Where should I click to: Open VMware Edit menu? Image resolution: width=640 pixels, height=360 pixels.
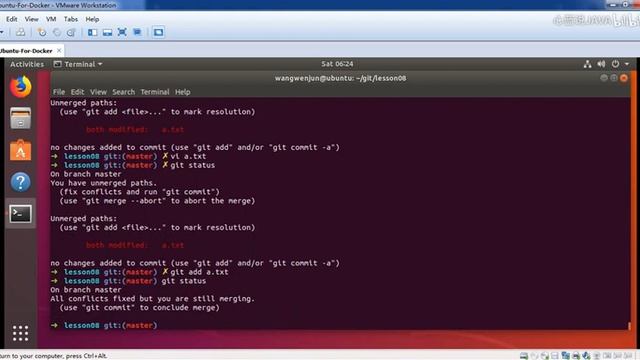pos(11,19)
